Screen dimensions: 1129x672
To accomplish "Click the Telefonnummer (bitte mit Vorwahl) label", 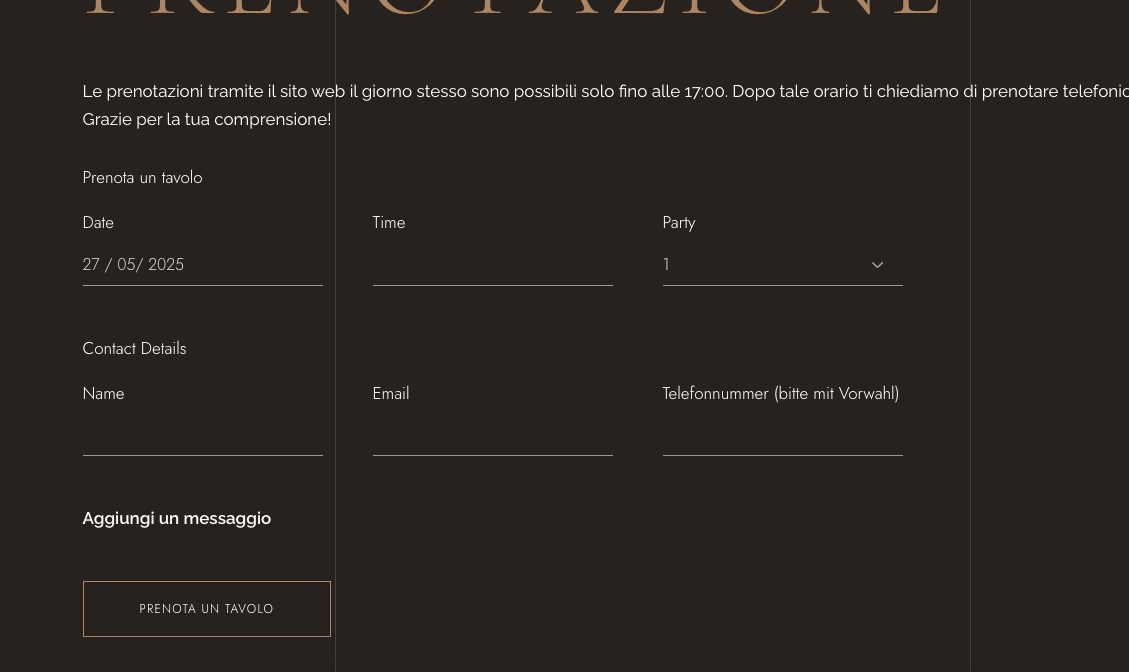I will pos(780,394).
